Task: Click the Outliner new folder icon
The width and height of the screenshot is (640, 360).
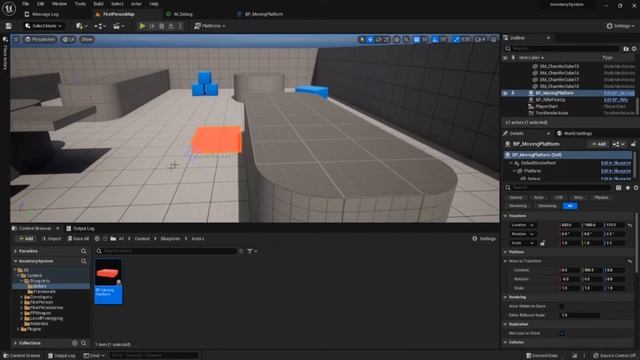Action: [626, 49]
